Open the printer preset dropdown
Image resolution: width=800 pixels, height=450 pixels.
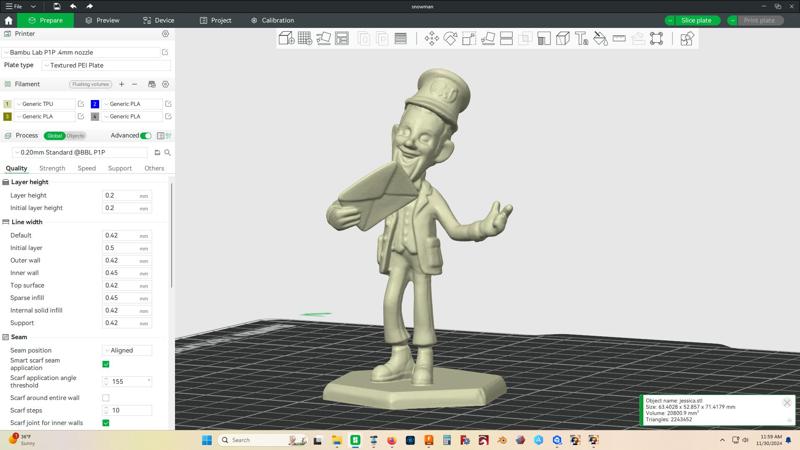[x=81, y=52]
